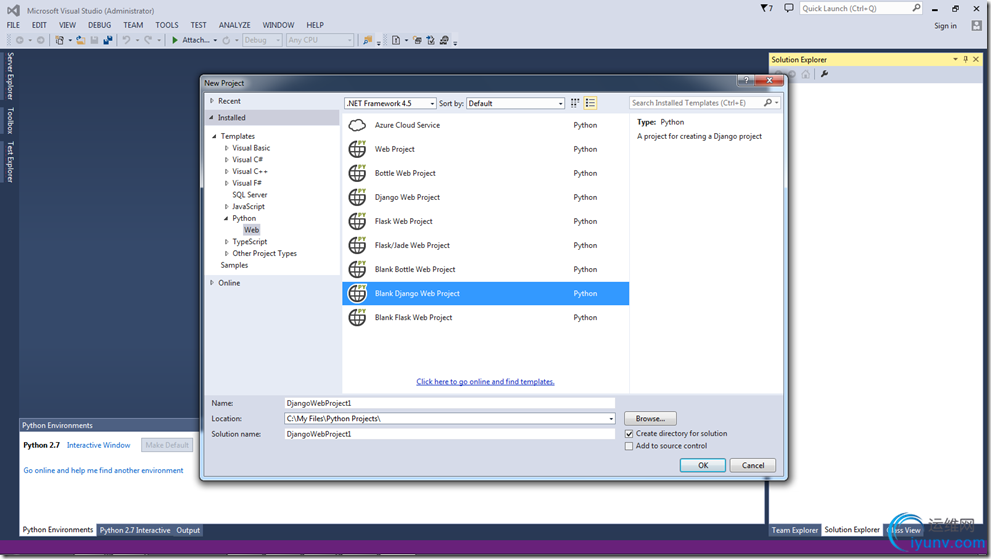This screenshot has height=559, width=991.
Task: Click the Browse... button
Action: click(650, 419)
